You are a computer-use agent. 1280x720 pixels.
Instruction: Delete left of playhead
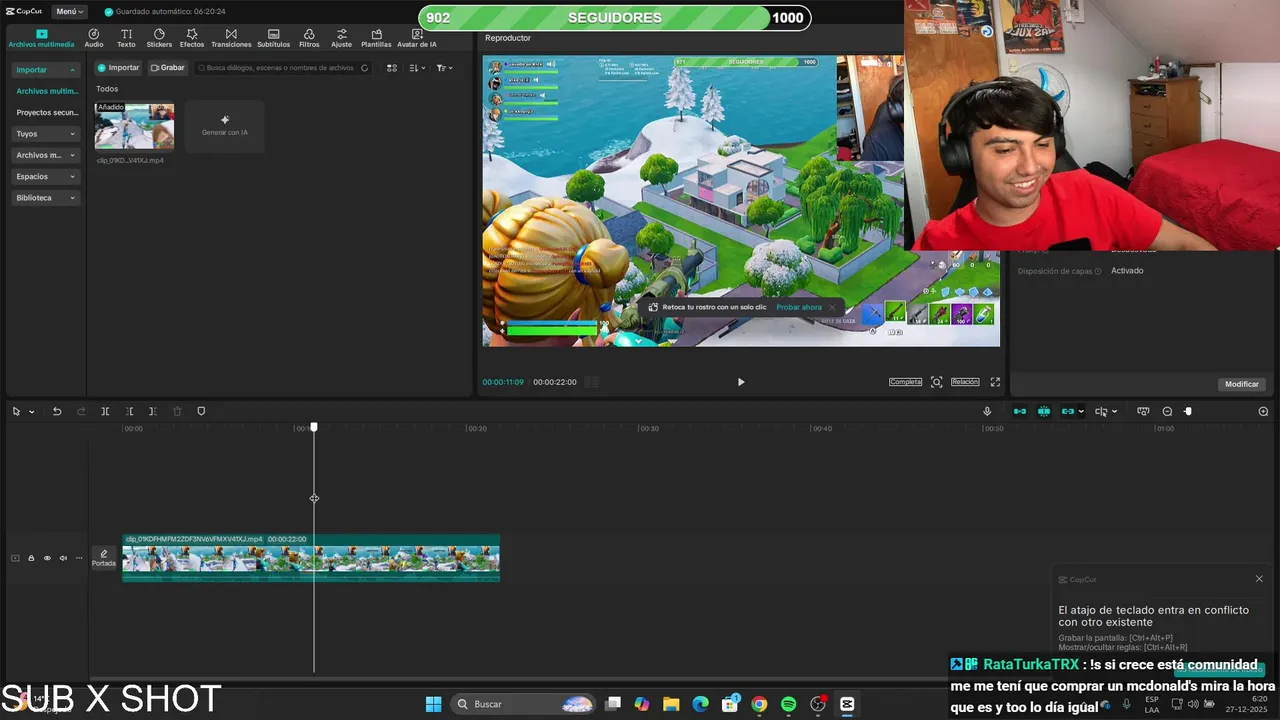[129, 412]
